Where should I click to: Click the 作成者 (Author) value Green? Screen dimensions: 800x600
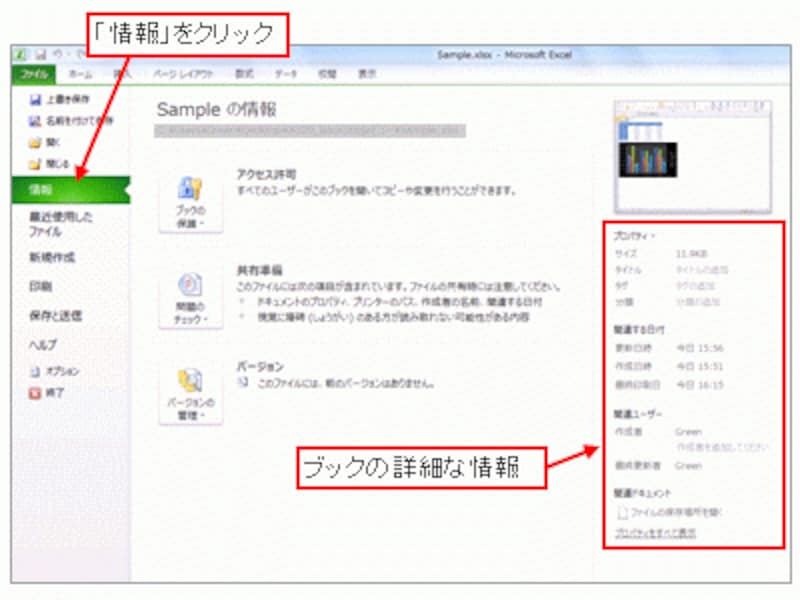point(688,432)
